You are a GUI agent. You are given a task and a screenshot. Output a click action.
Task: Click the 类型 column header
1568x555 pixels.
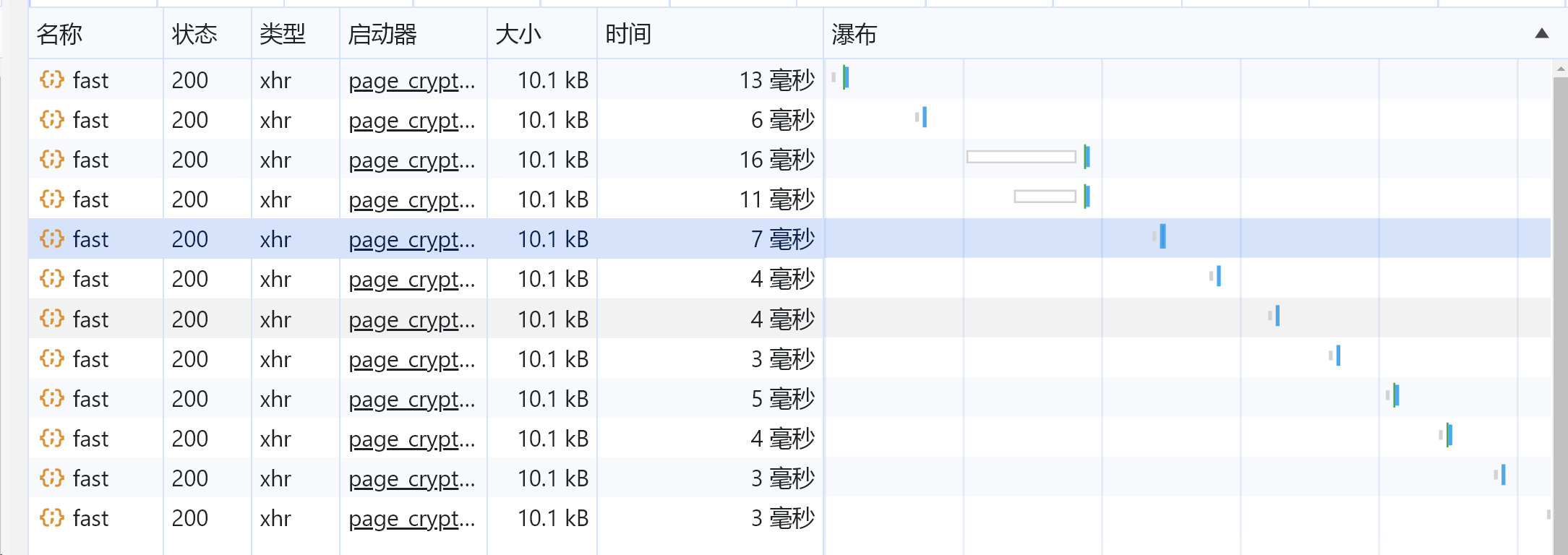(283, 34)
